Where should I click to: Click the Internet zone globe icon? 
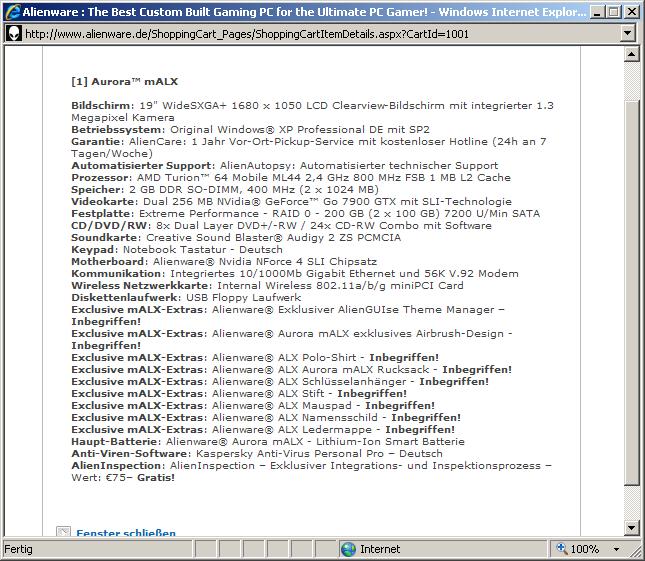tap(348, 549)
